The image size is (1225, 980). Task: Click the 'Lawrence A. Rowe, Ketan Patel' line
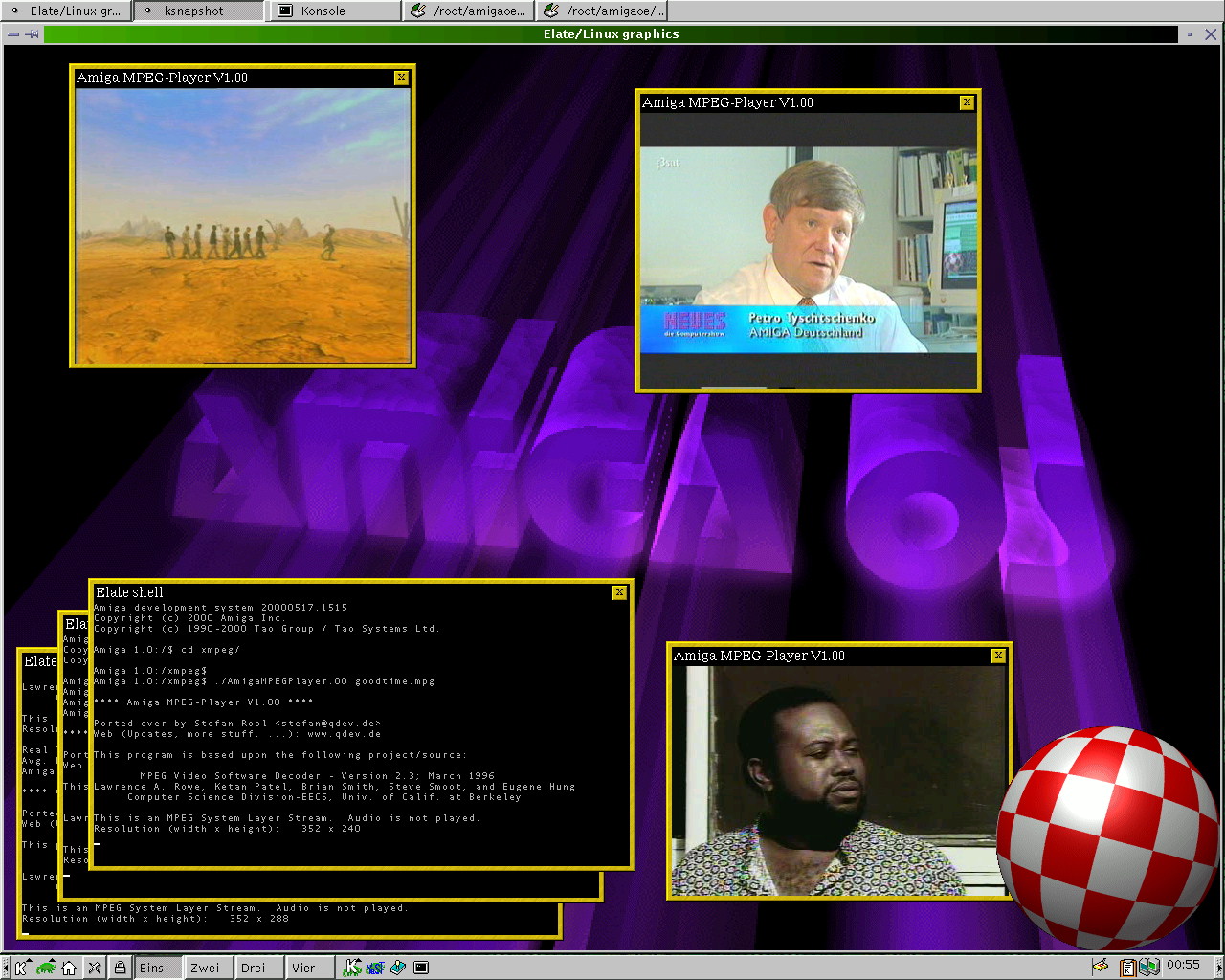(x=335, y=787)
